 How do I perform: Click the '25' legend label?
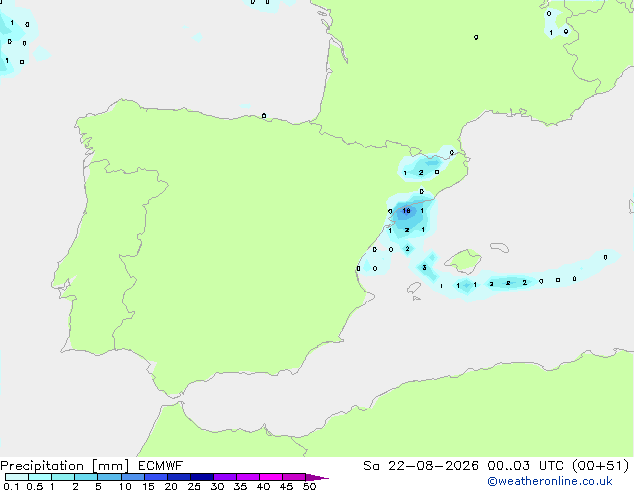click(194, 486)
